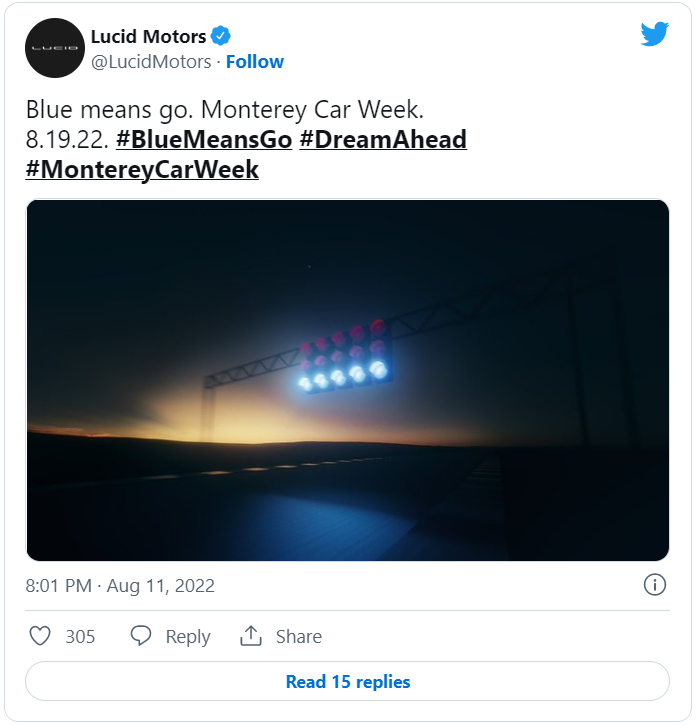Click the Lucid Motors display name
The height and width of the screenshot is (725, 697).
tap(148, 37)
